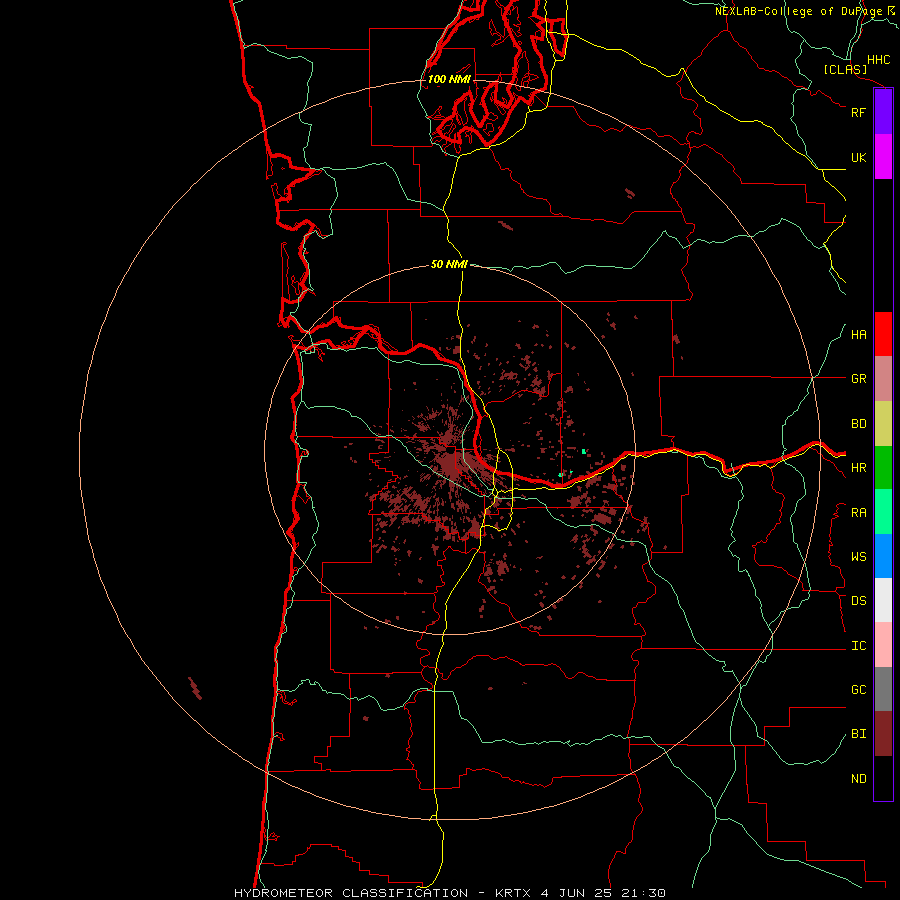Click the yellow BD legend color swatch
Image resolution: width=900 pixels, height=900 pixels.
click(x=883, y=424)
